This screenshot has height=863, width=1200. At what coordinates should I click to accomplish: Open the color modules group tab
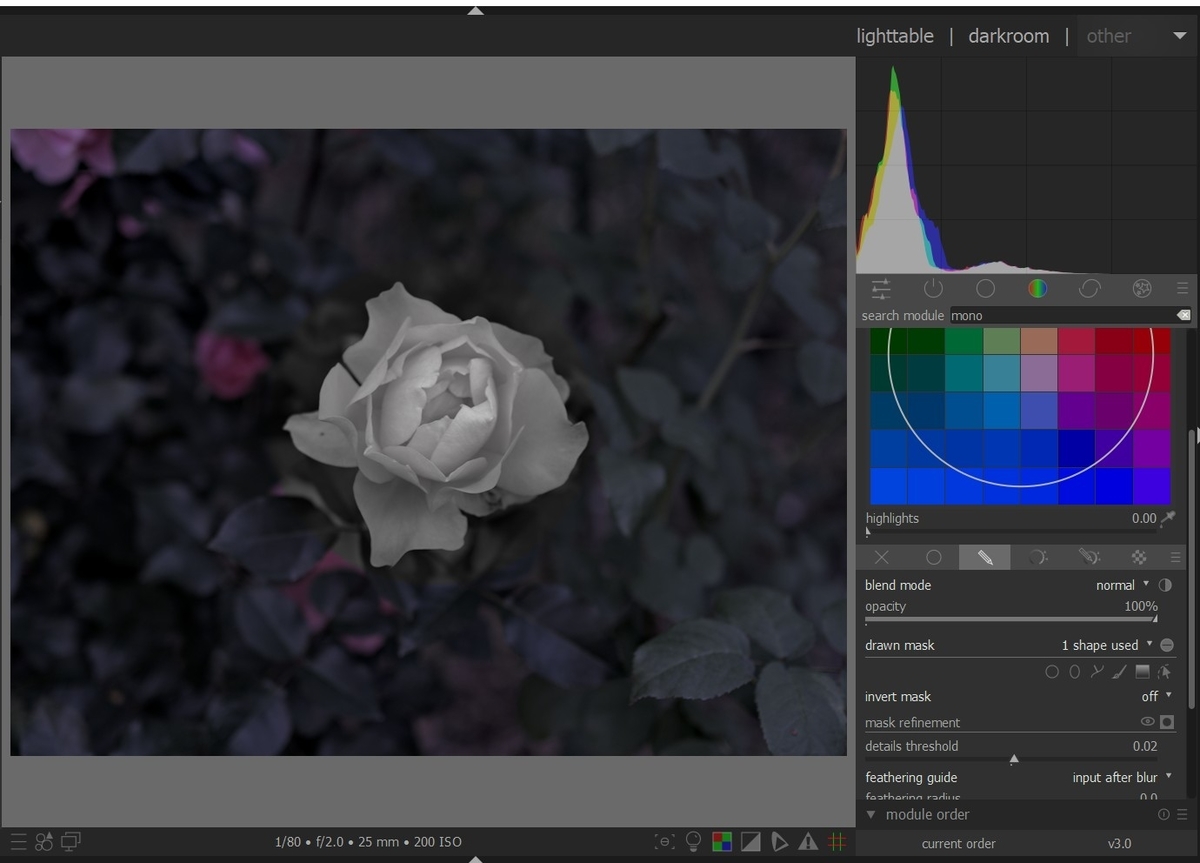pos(1037,289)
